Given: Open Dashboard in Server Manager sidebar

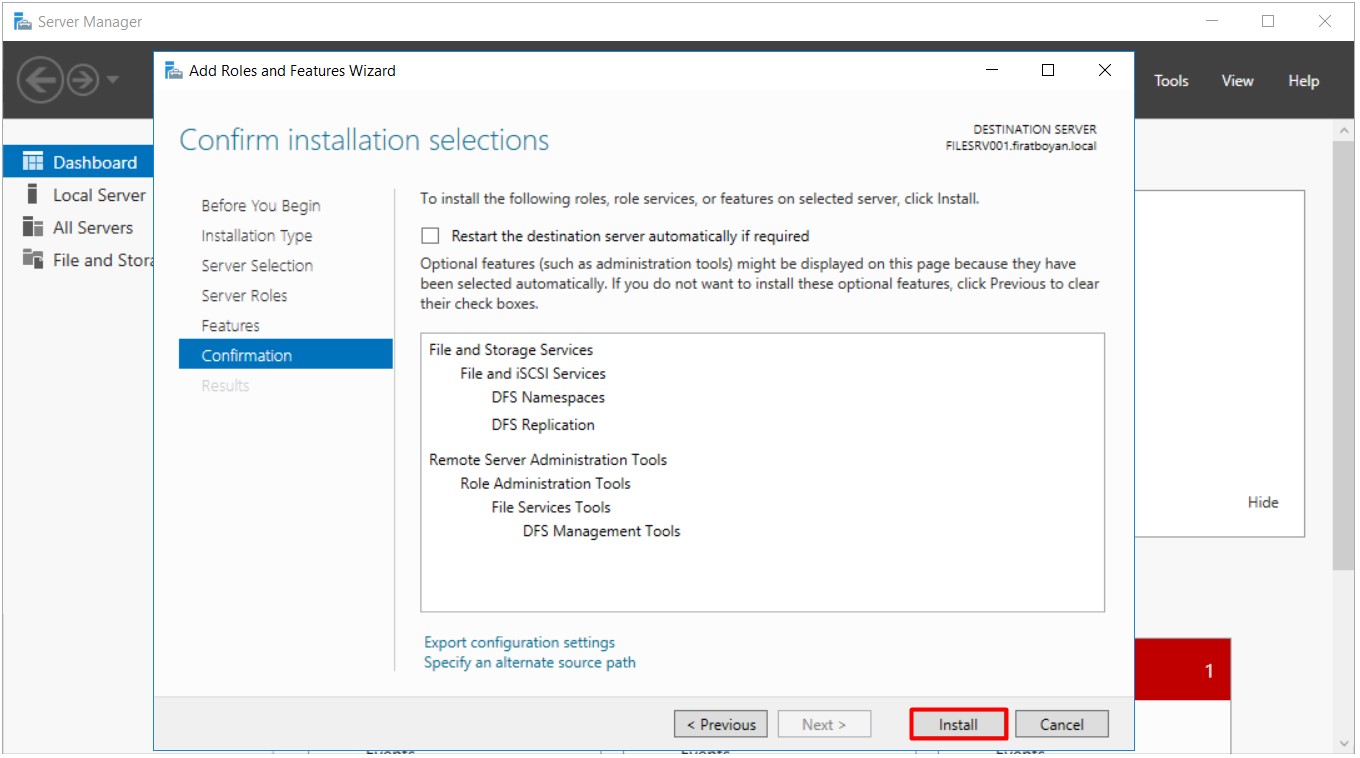Looking at the screenshot, I should pyautogui.click(x=78, y=162).
